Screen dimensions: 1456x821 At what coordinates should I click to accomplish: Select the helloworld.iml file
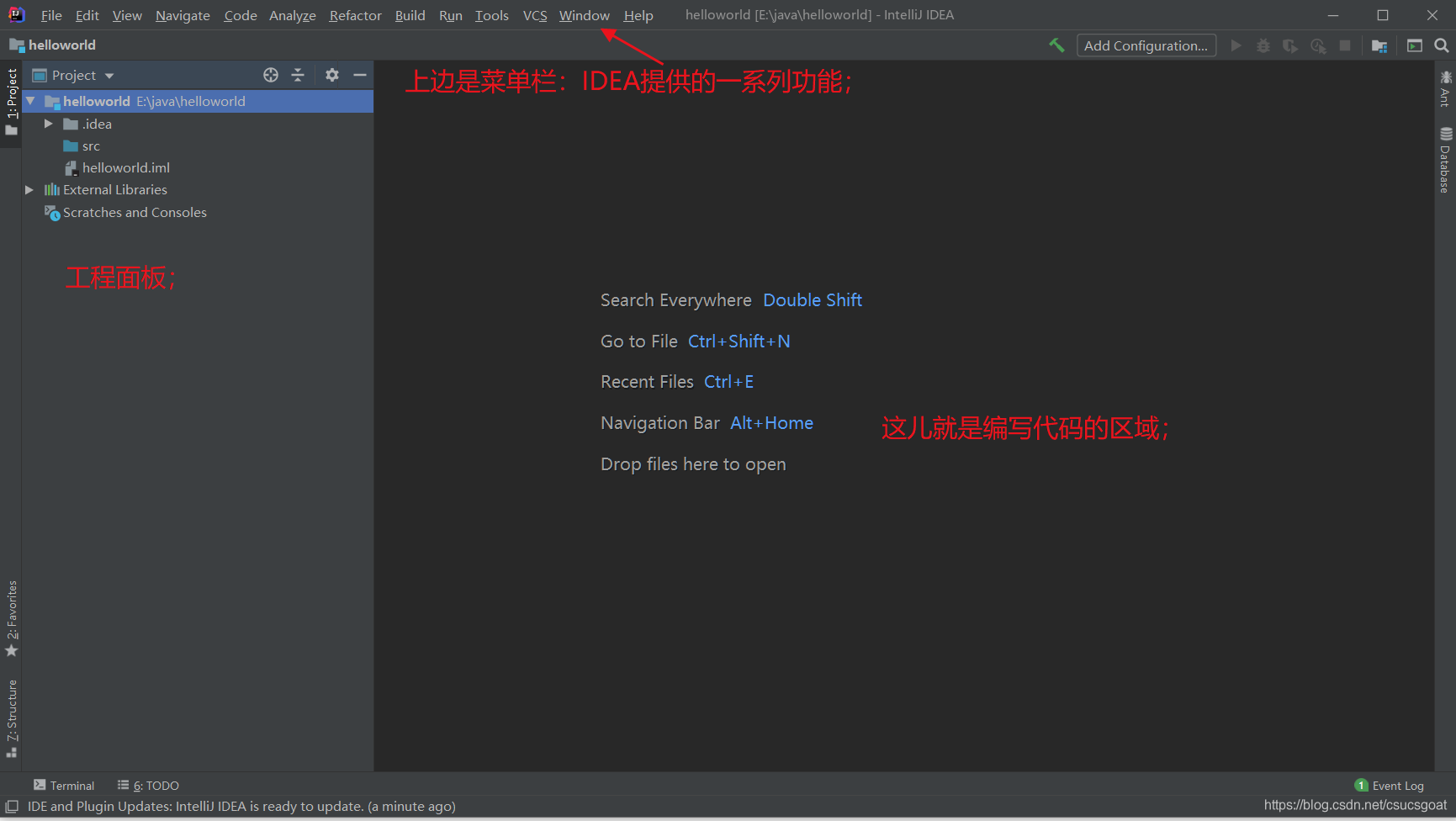(x=118, y=167)
